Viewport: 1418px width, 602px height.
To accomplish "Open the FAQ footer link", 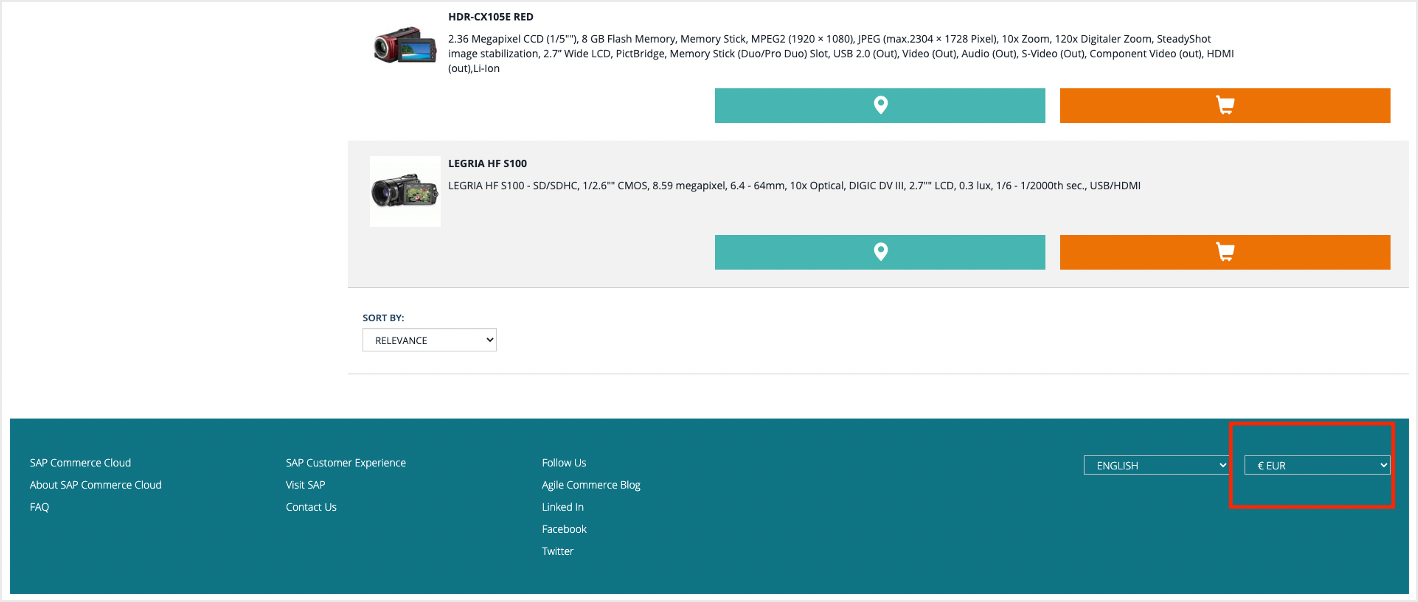I will pyautogui.click(x=39, y=507).
